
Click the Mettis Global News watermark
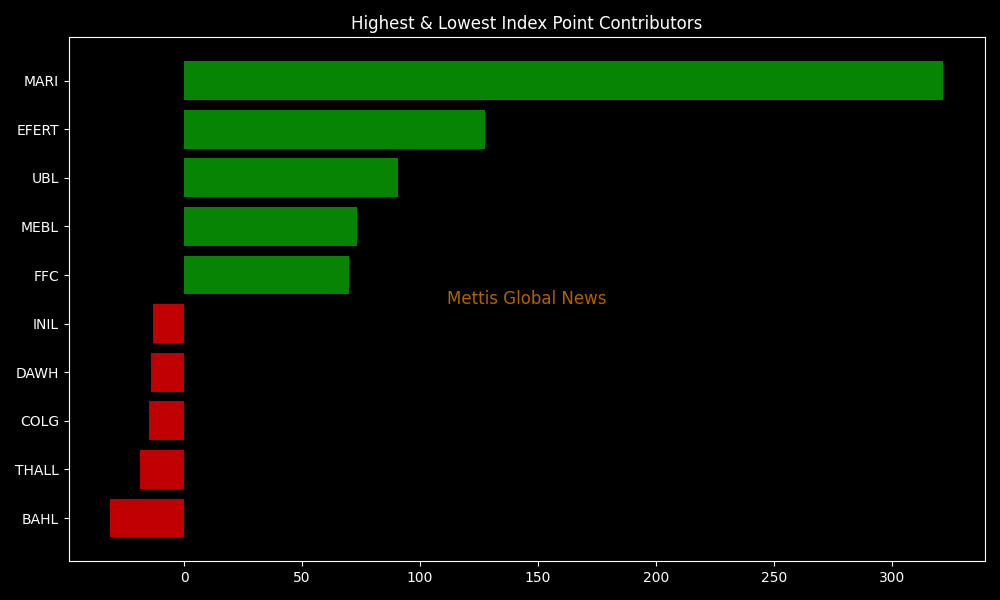click(x=526, y=298)
